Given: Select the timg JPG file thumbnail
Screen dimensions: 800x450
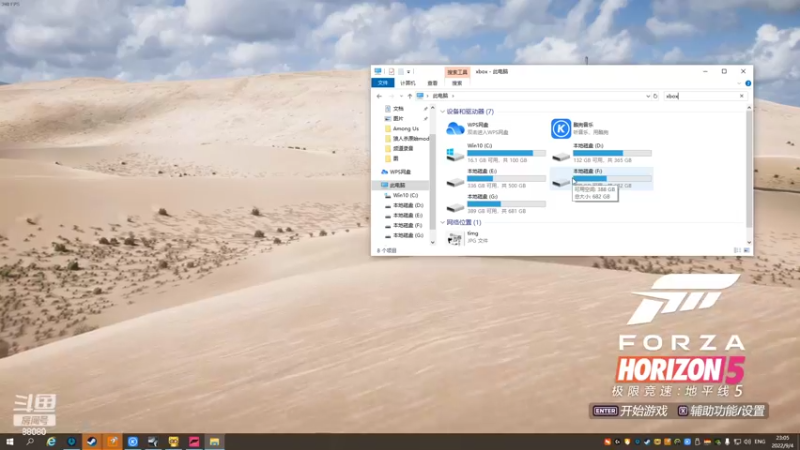Looking at the screenshot, I should 455,238.
